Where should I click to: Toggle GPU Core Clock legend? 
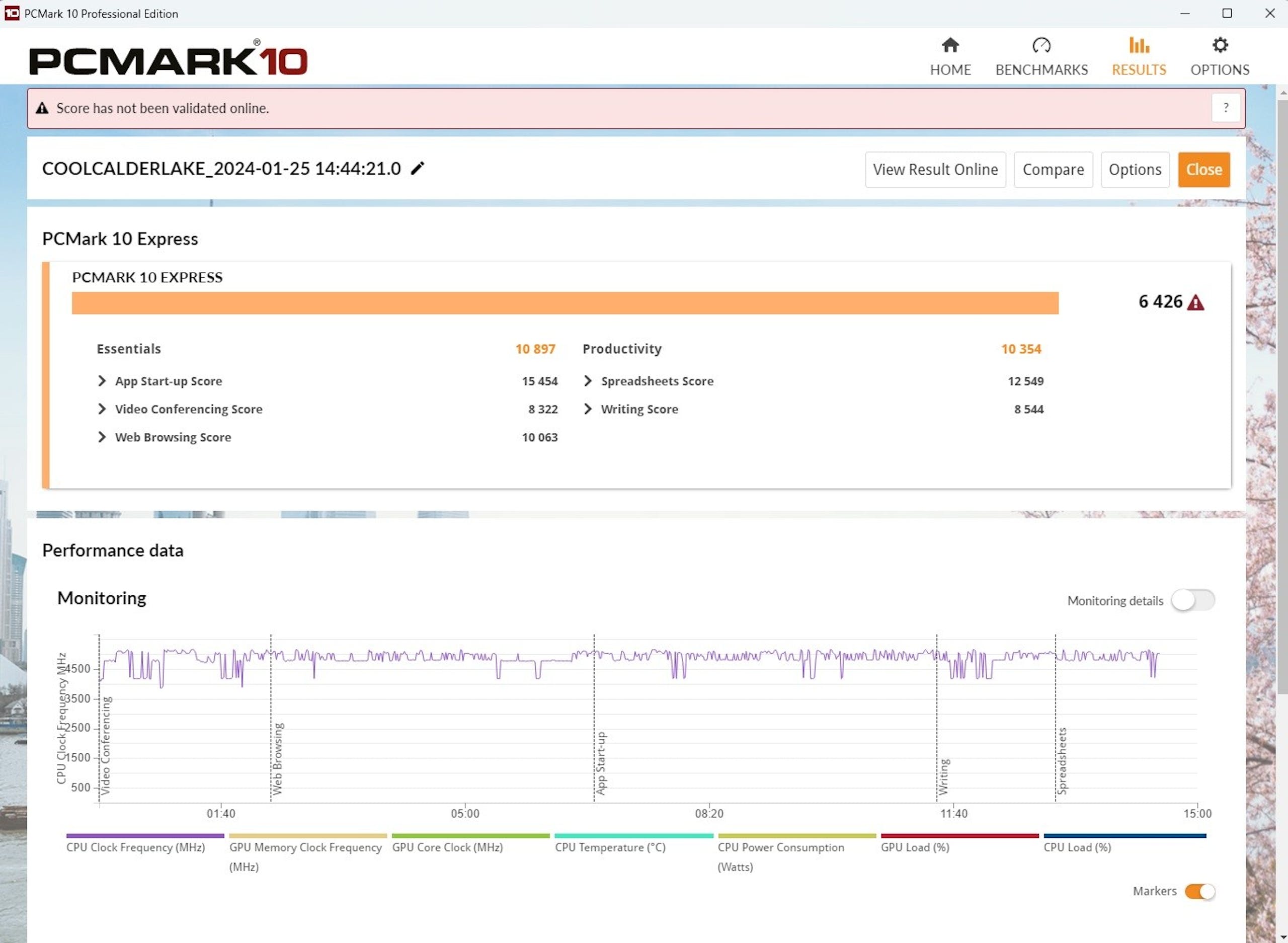[470, 843]
